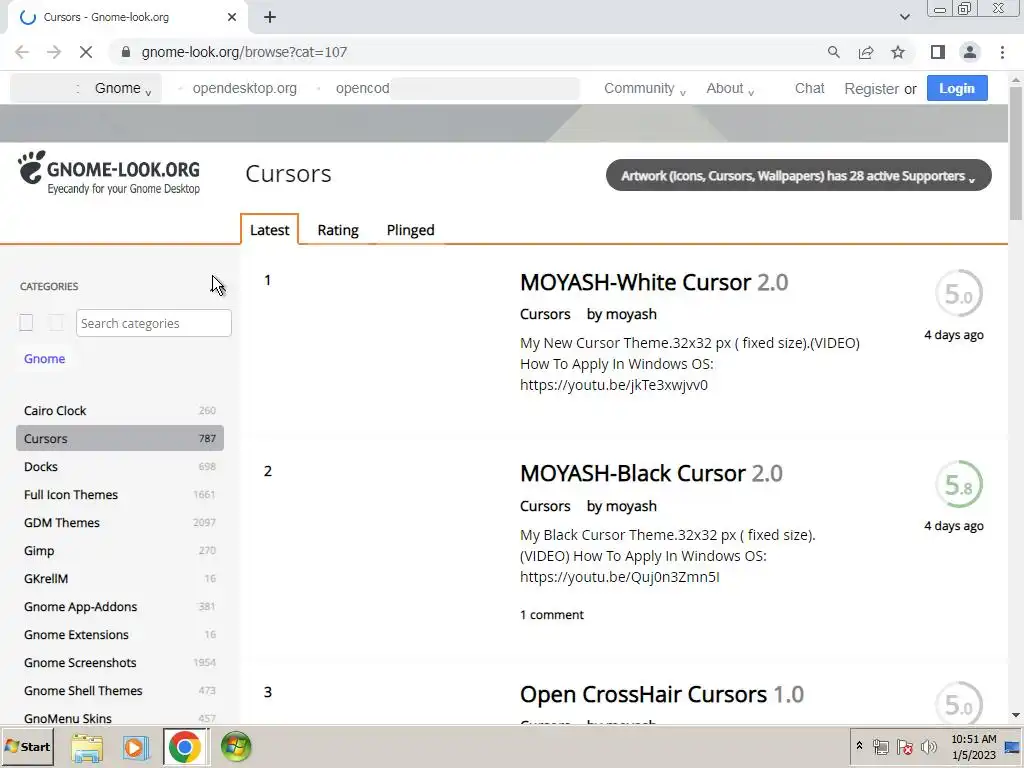This screenshot has height=768, width=1024.
Task: Click the share page icon in address bar
Action: pos(866,52)
